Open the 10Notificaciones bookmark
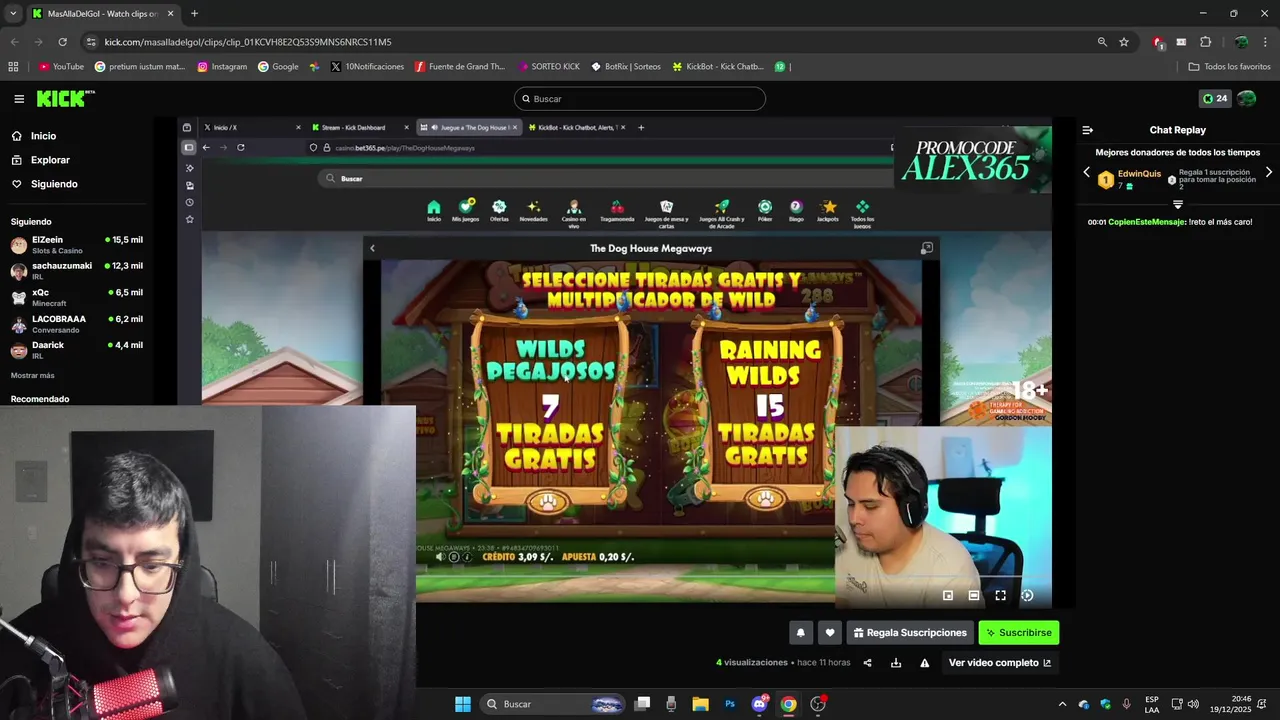The height and width of the screenshot is (720, 1280). (367, 67)
